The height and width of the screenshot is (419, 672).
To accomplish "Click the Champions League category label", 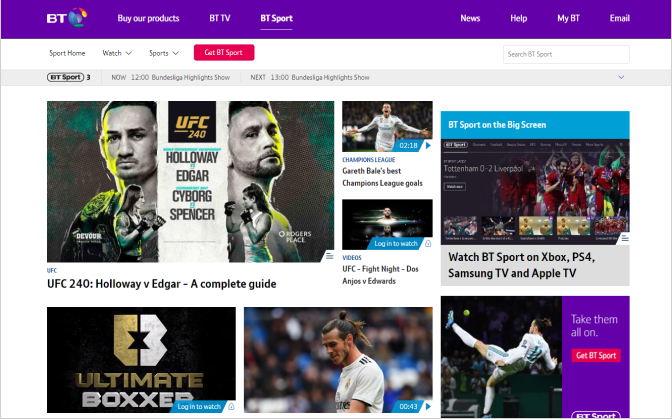I will 369,160.
